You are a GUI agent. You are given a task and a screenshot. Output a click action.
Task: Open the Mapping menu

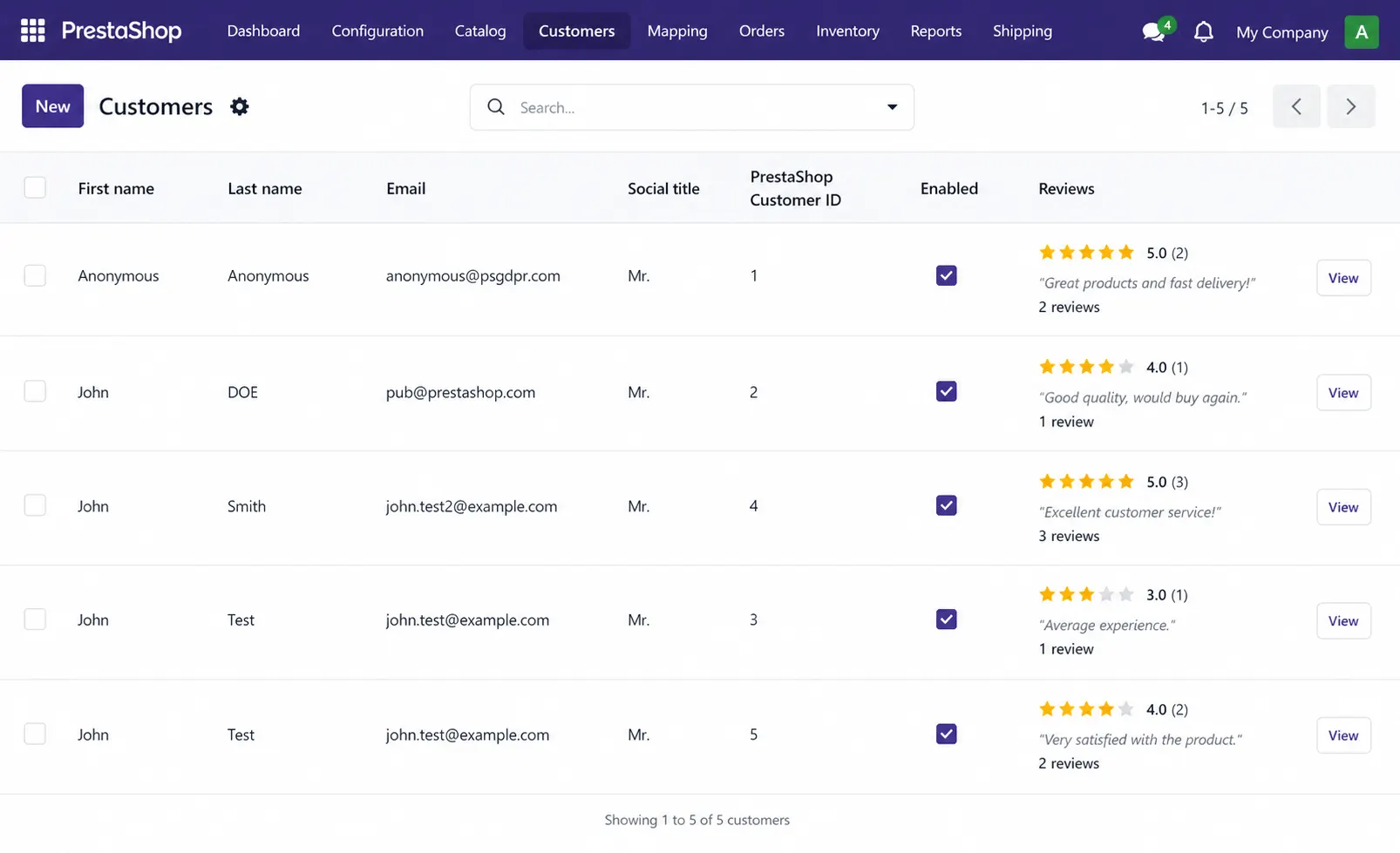pyautogui.click(x=677, y=30)
